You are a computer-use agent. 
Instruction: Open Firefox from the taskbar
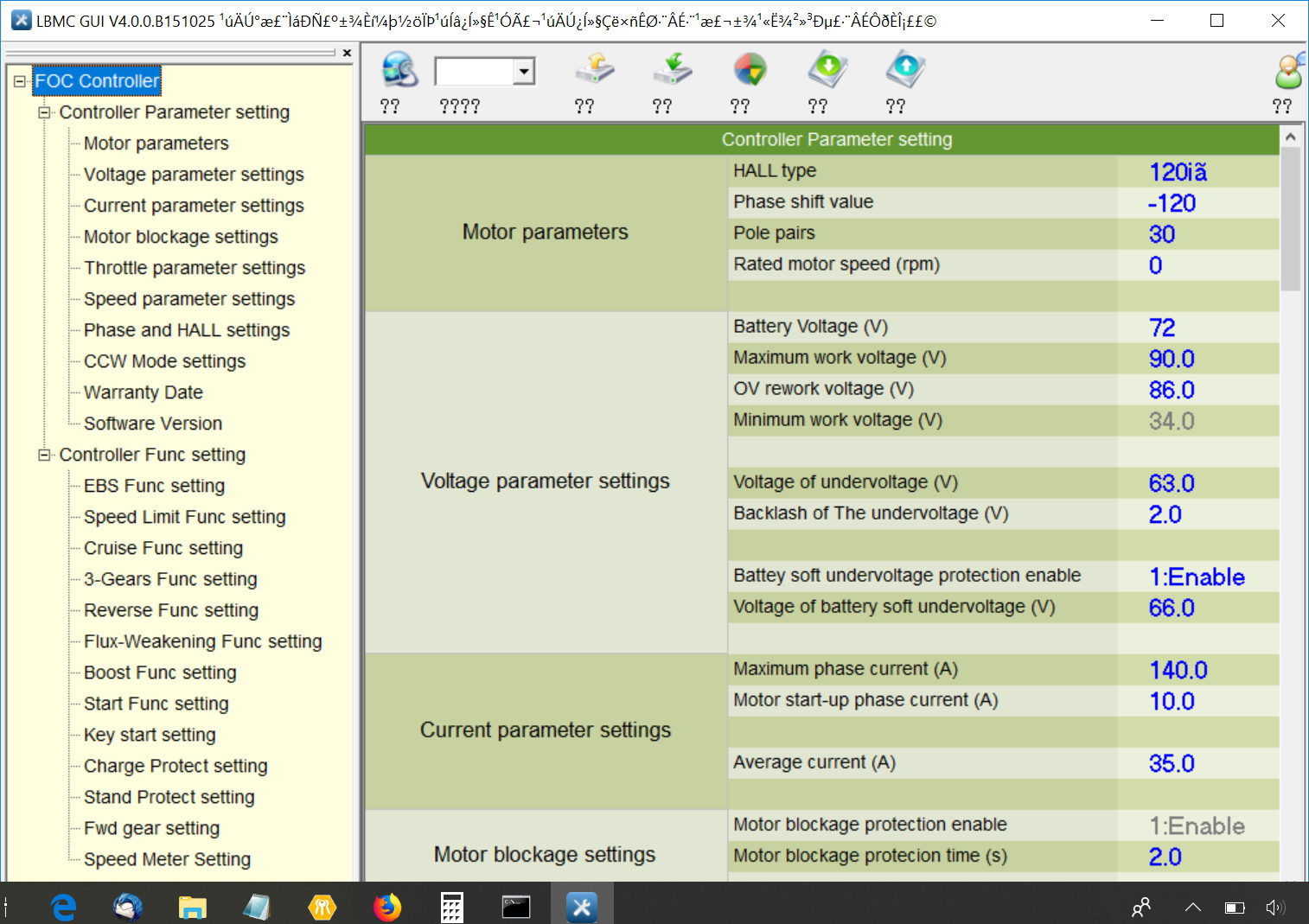pos(386,907)
